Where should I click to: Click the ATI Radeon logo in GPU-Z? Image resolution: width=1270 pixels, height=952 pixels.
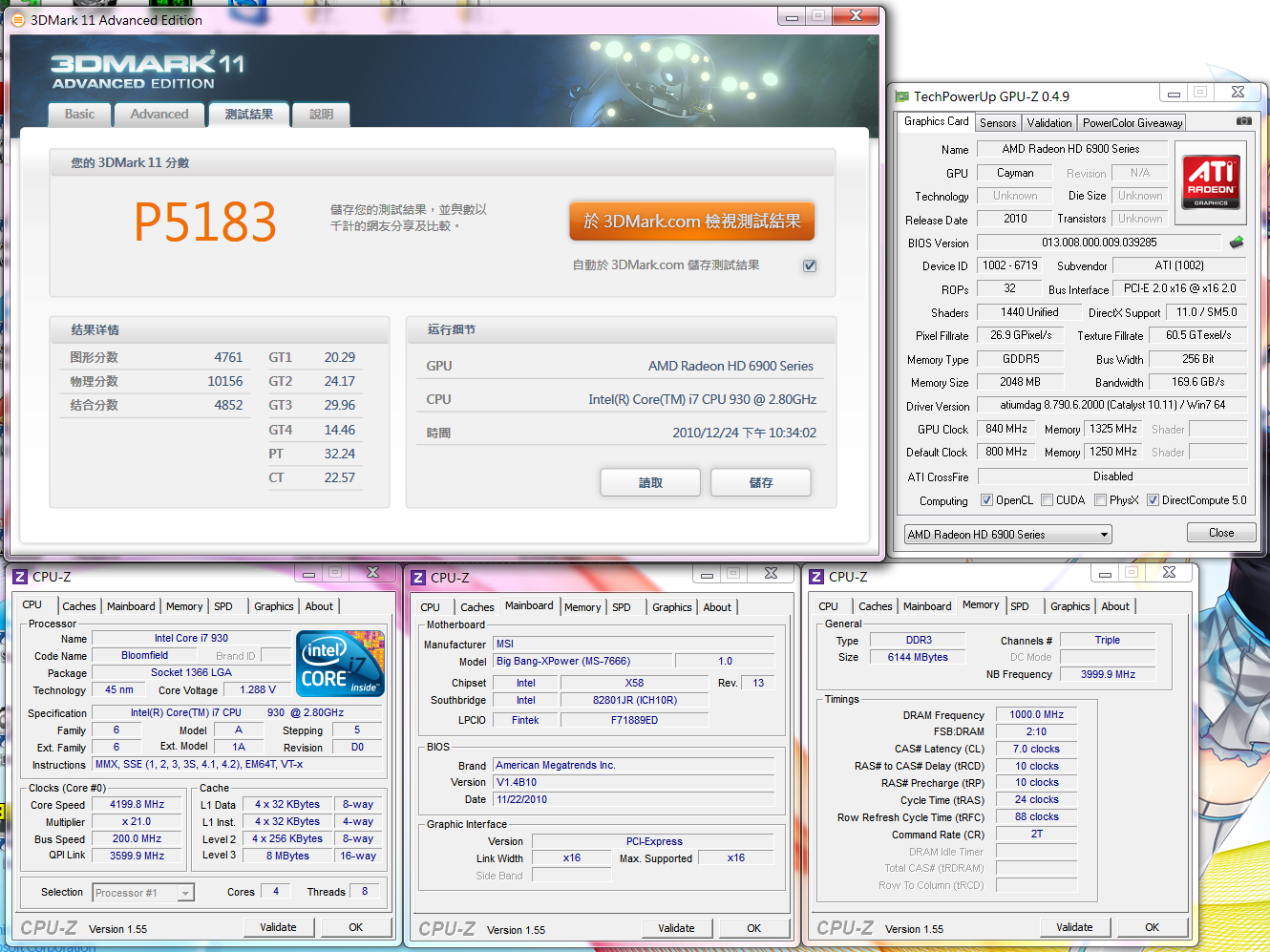click(x=1211, y=181)
